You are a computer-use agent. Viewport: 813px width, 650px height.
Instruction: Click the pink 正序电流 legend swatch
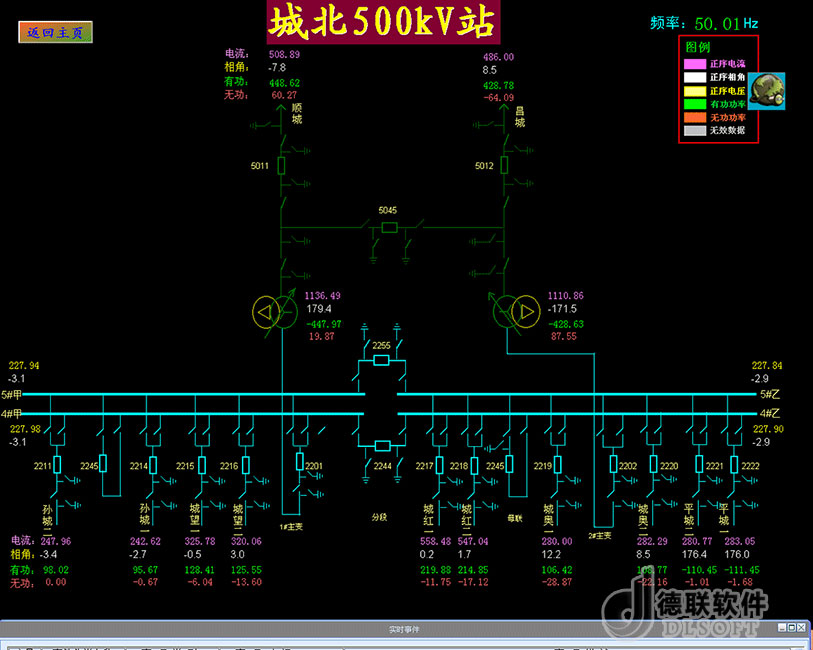694,63
